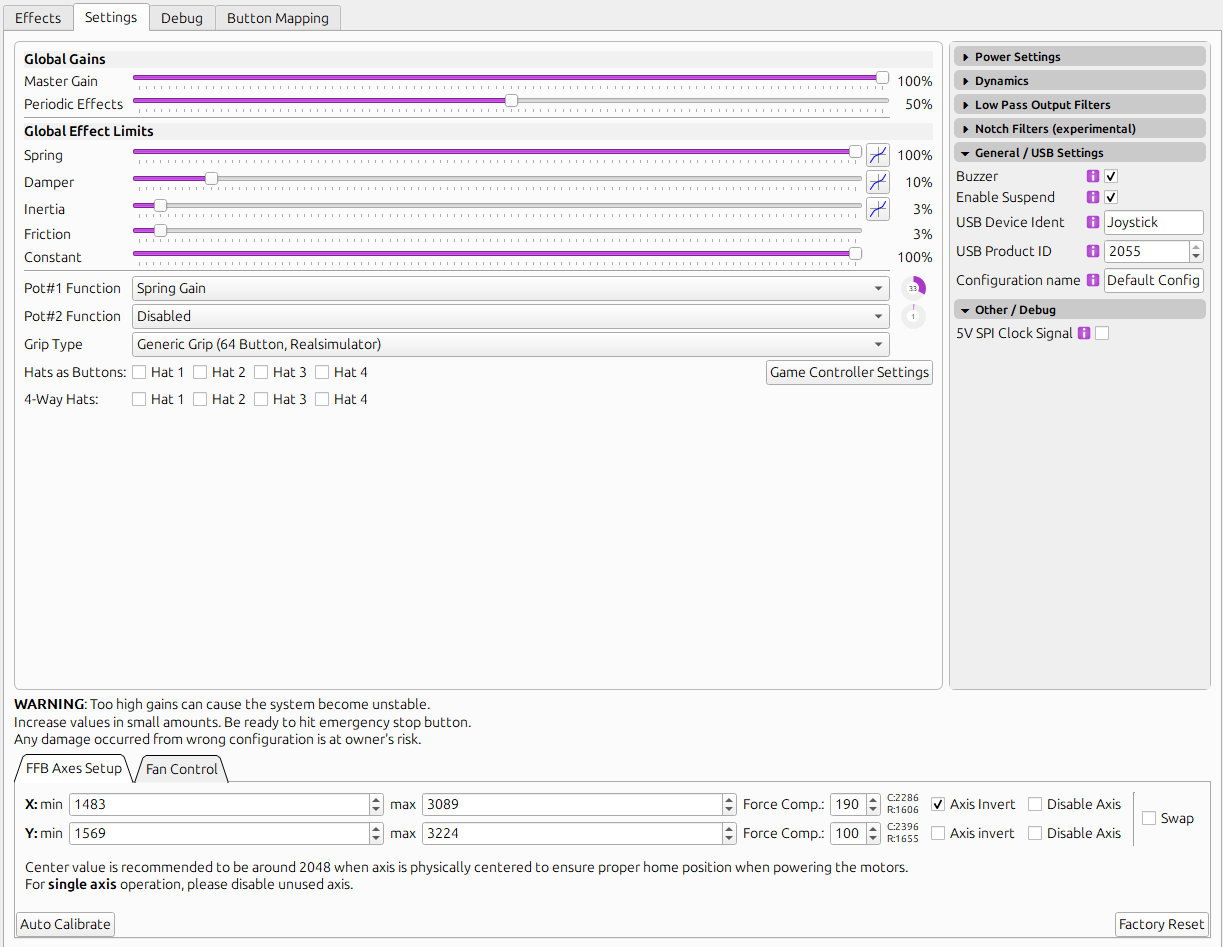Viewport: 1223px width, 947px height.
Task: Click the Periodic Effects slider handle
Action: point(511,100)
